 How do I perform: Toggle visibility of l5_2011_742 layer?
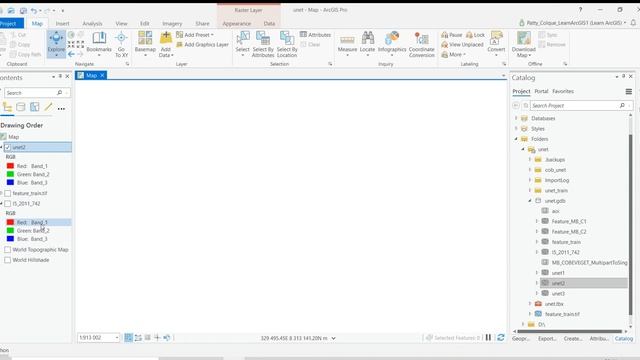(8, 203)
